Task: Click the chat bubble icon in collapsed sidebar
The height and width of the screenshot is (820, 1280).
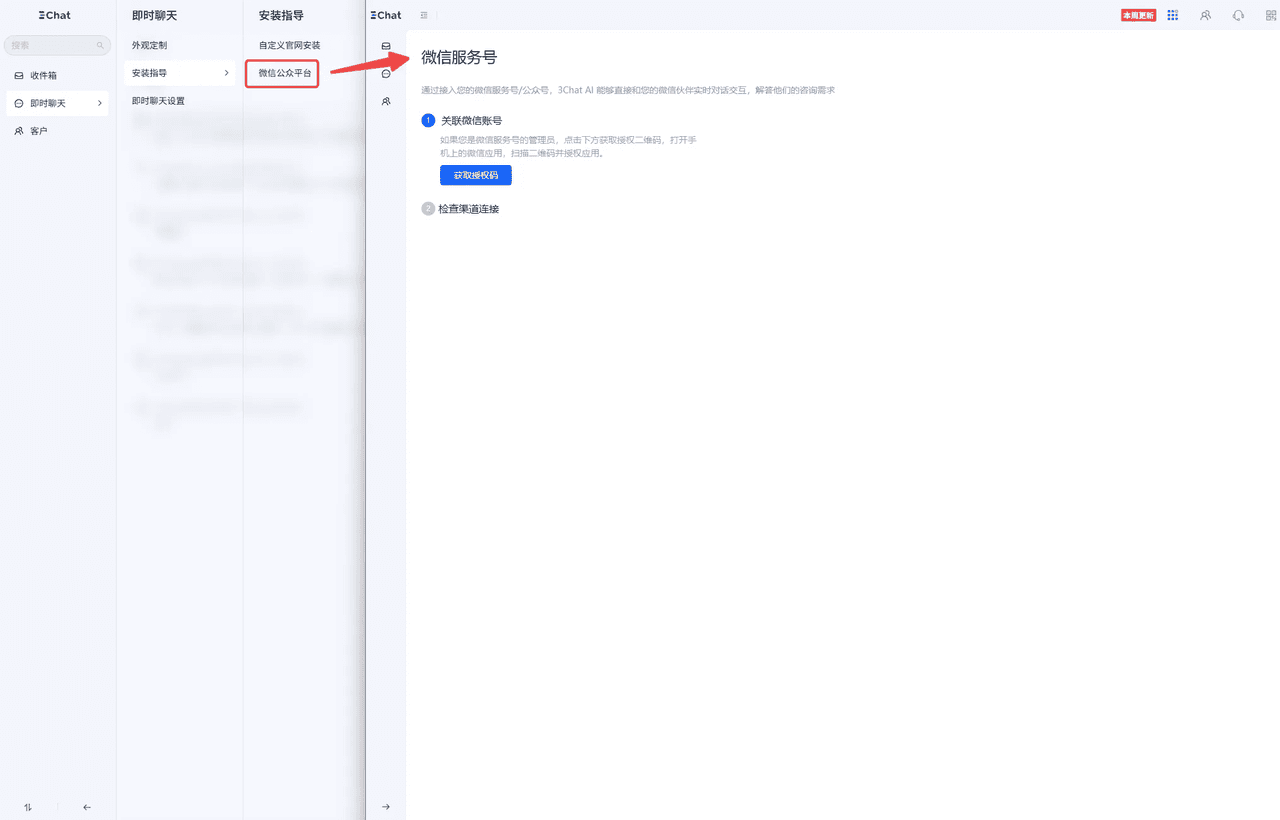Action: coord(386,74)
